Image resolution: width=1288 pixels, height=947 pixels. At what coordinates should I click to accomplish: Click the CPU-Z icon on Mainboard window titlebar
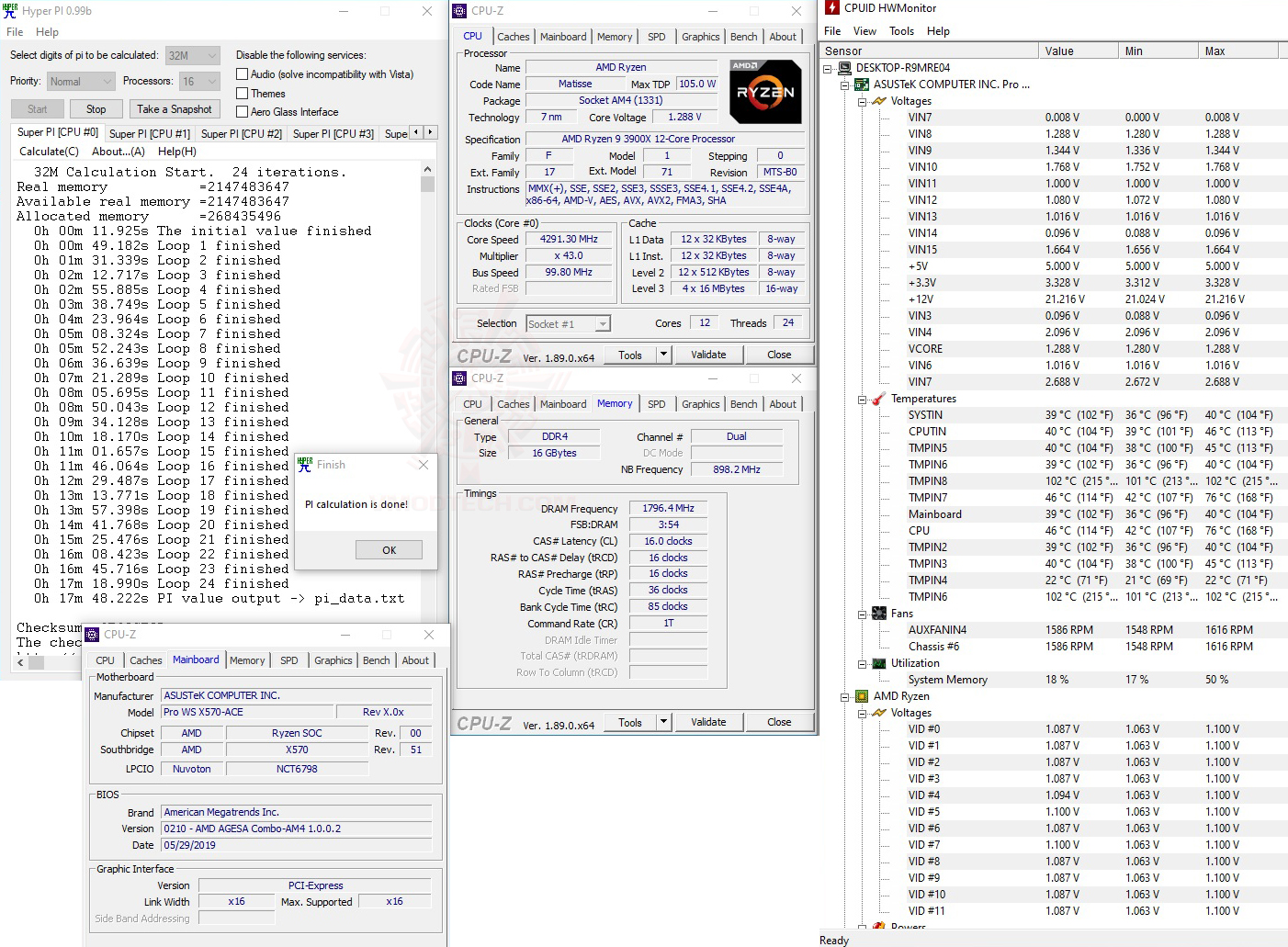pyautogui.click(x=91, y=635)
